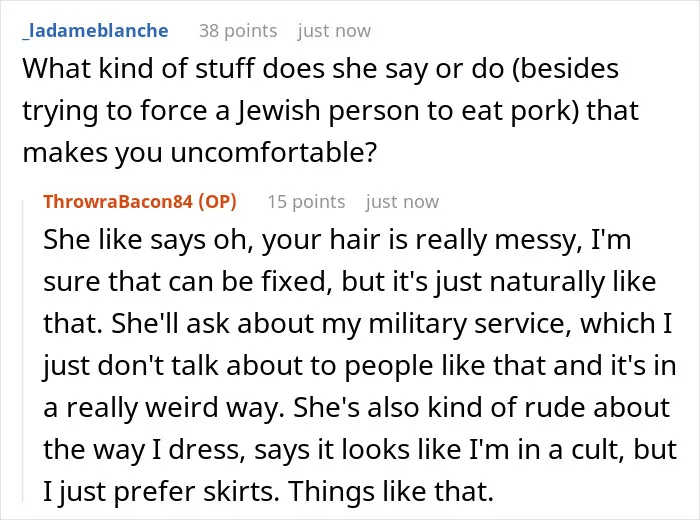This screenshot has width=700, height=520.
Task: Click the 38 points score label
Action: 238,31
